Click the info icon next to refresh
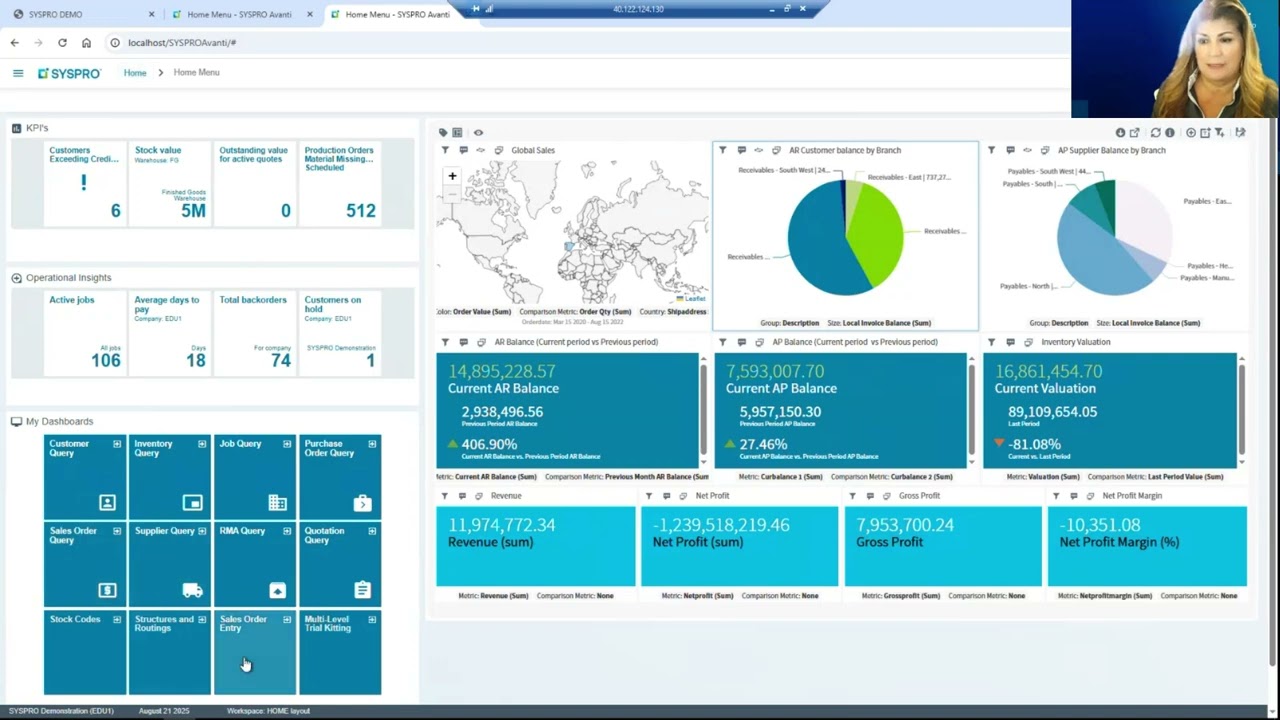This screenshot has height=720, width=1280. click(1169, 132)
